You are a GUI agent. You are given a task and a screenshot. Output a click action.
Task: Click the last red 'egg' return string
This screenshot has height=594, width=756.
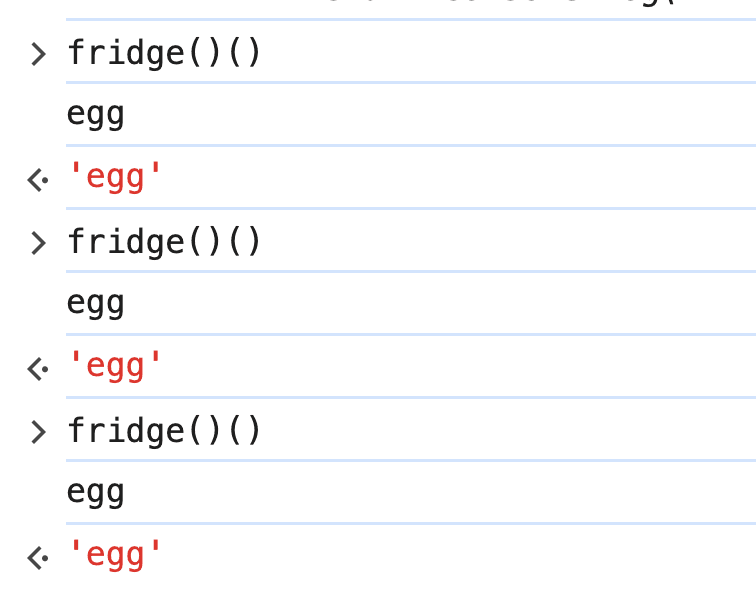click(x=114, y=555)
